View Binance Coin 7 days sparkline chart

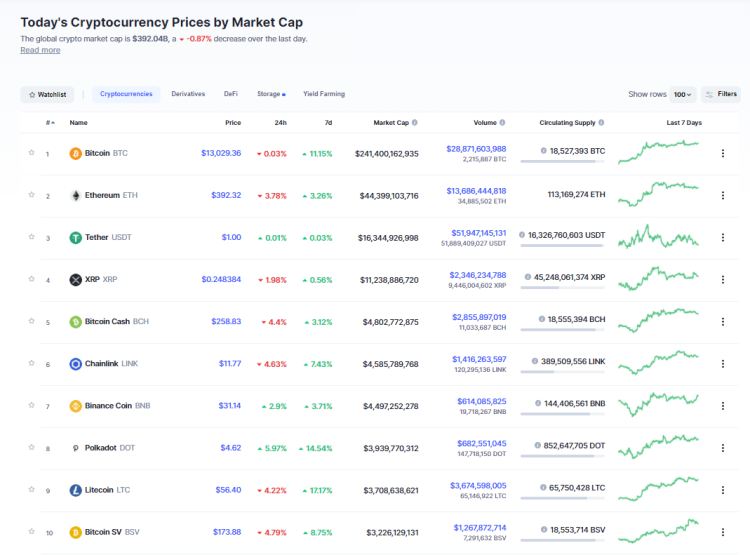tap(658, 405)
